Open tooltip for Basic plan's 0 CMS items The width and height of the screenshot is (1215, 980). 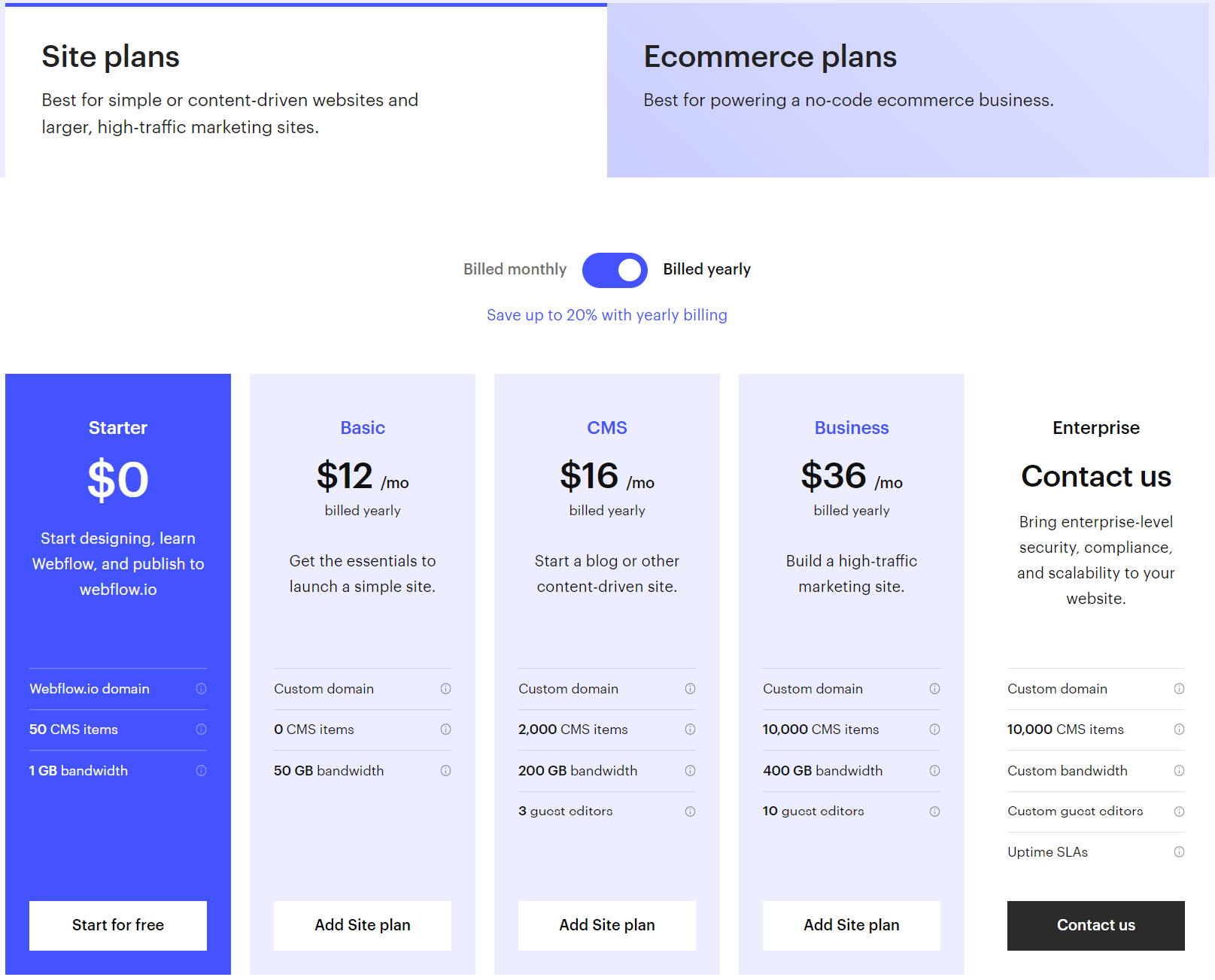click(445, 730)
